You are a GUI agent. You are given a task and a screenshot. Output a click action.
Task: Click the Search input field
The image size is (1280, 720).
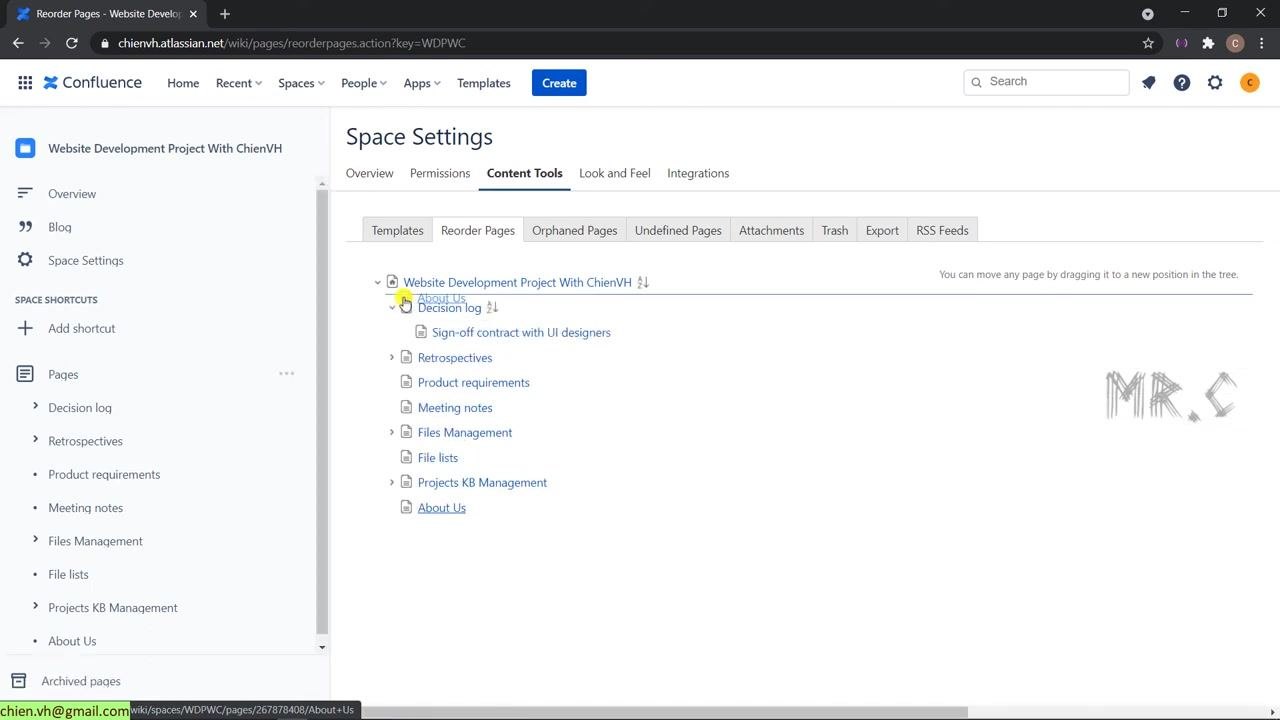[1047, 82]
